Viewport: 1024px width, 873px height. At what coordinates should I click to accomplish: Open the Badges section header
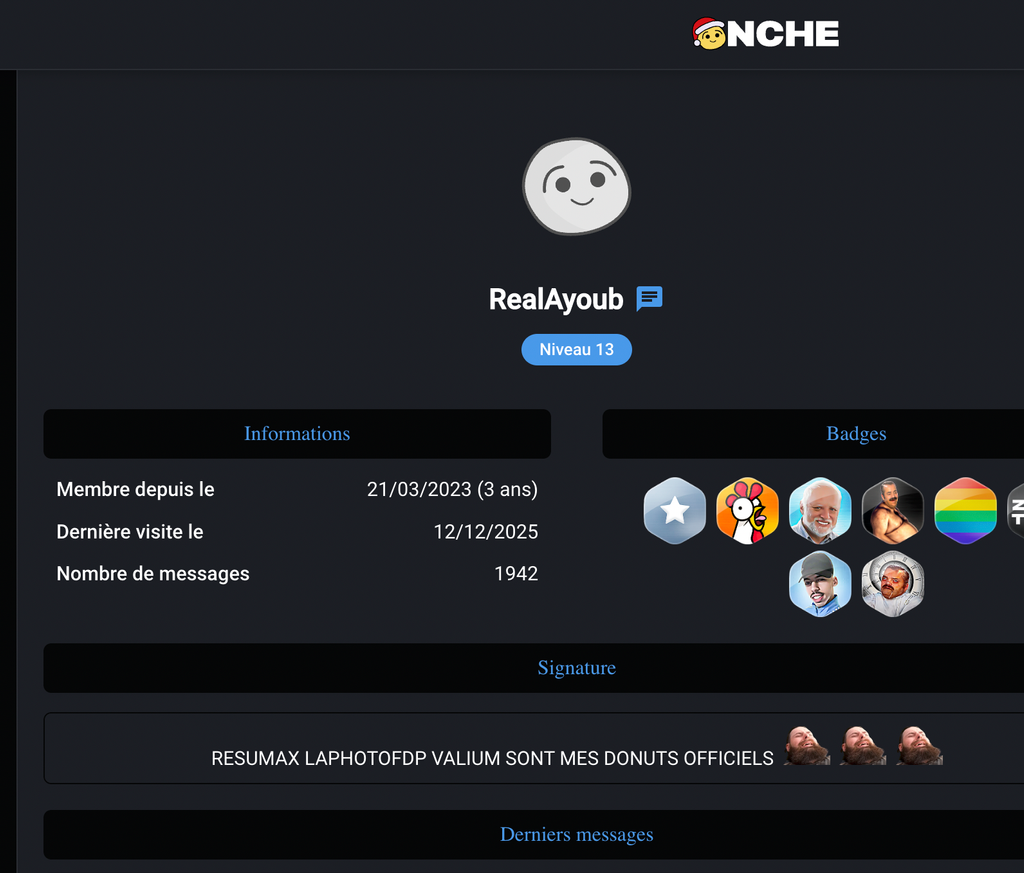[813, 434]
